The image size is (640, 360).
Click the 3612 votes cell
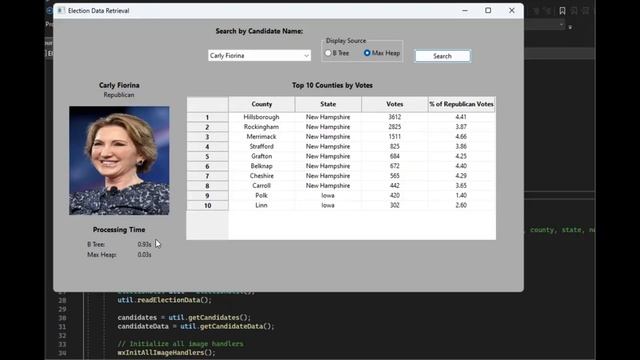point(395,117)
